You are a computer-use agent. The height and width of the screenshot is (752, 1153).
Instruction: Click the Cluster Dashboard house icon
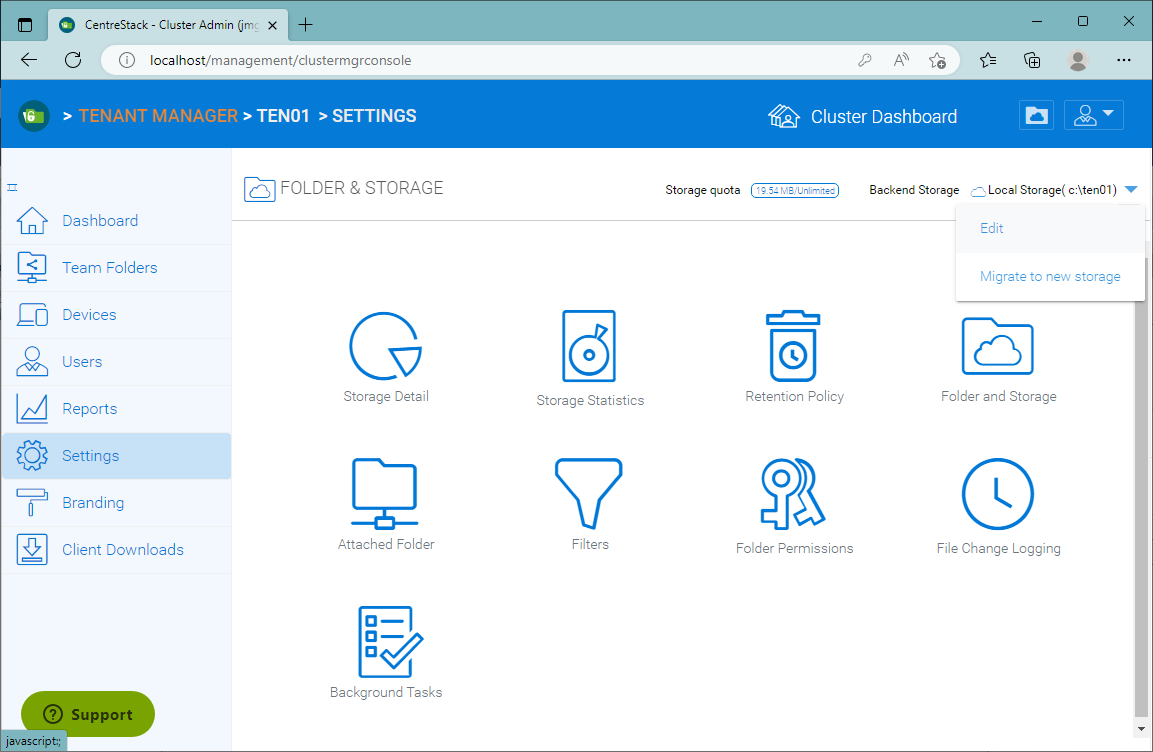point(783,116)
